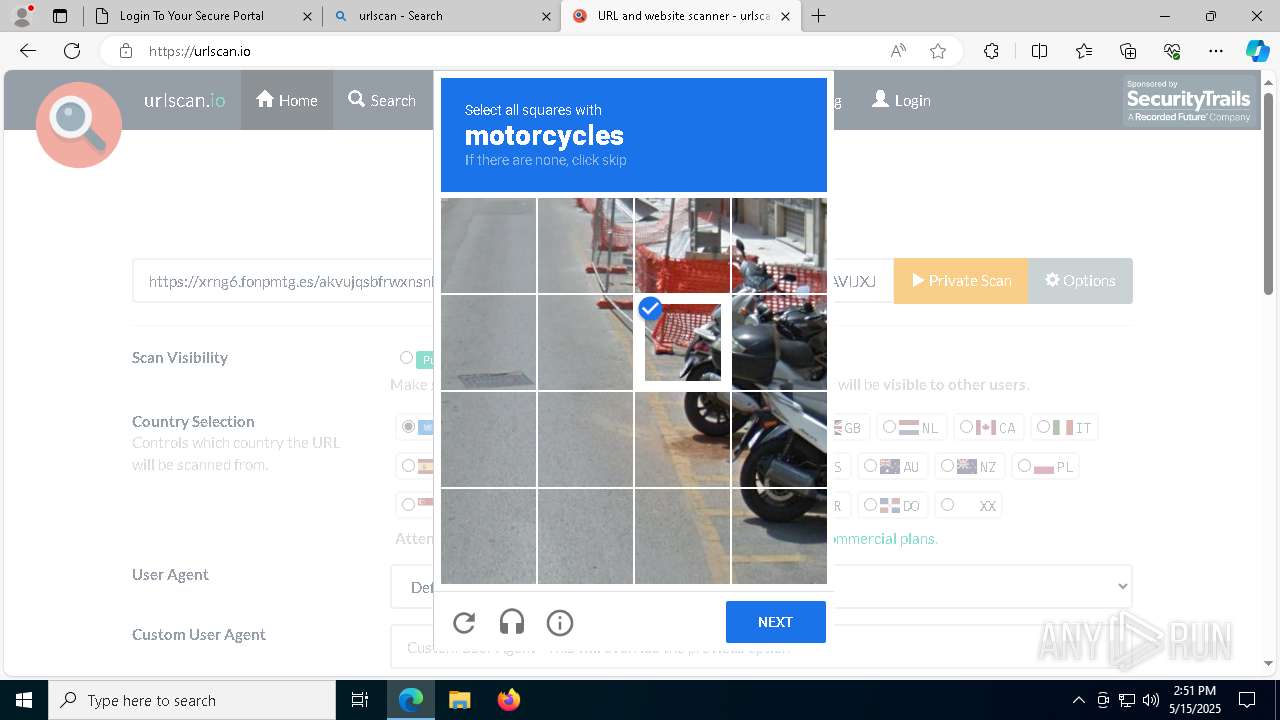The height and width of the screenshot is (720, 1280).
Task: Click the taskbar search box
Action: click(x=192, y=700)
